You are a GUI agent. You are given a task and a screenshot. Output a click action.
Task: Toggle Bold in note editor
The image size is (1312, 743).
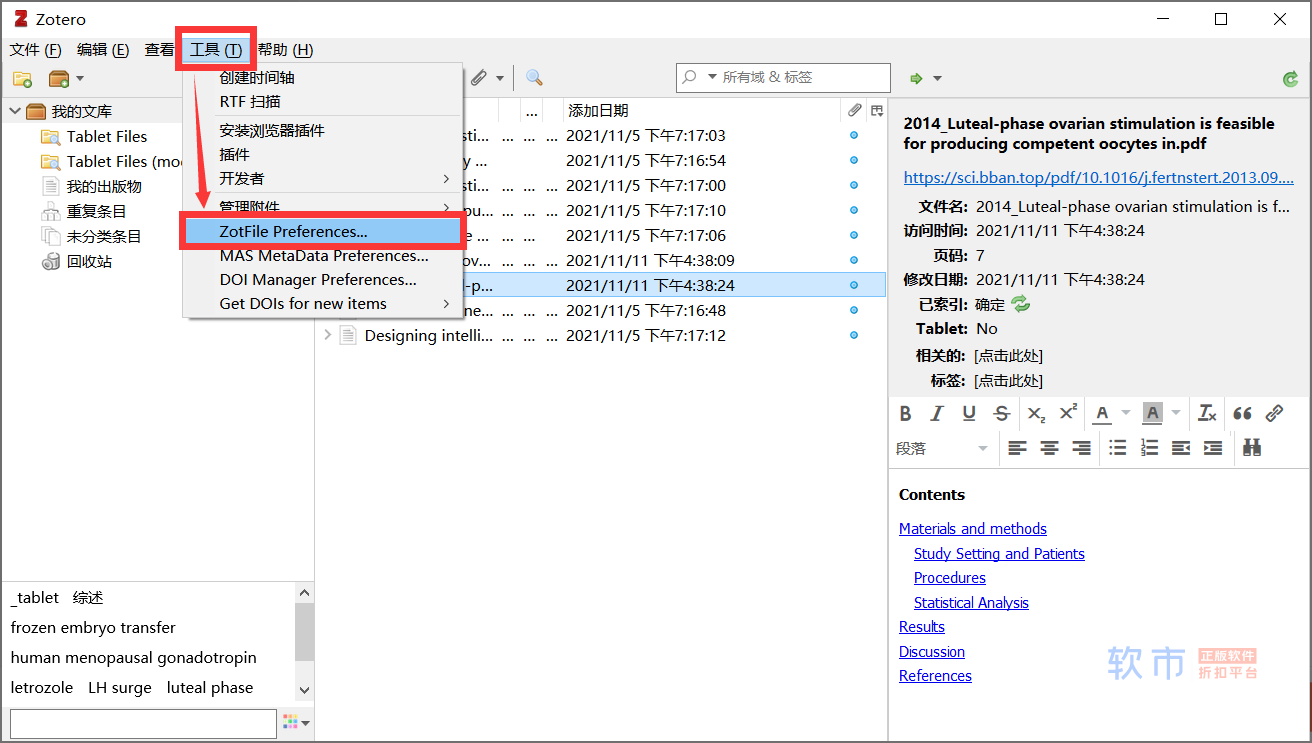point(905,413)
